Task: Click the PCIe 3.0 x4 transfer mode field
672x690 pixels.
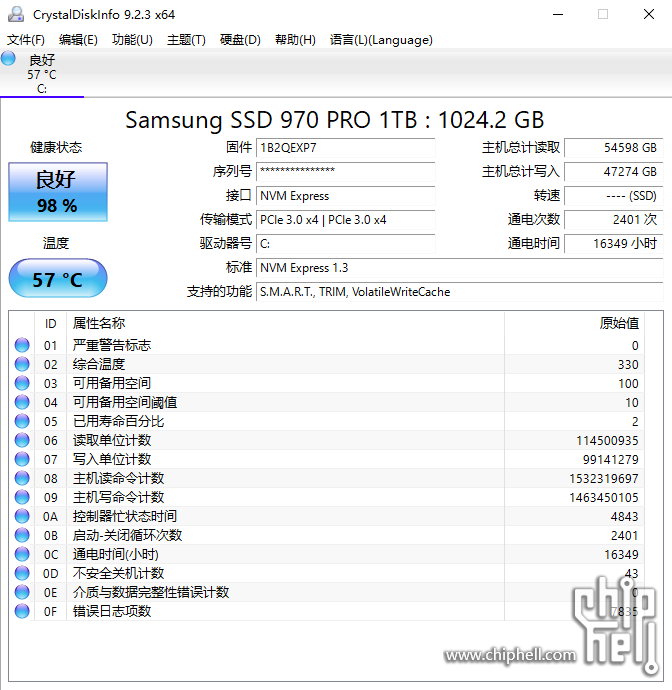Action: [x=346, y=220]
